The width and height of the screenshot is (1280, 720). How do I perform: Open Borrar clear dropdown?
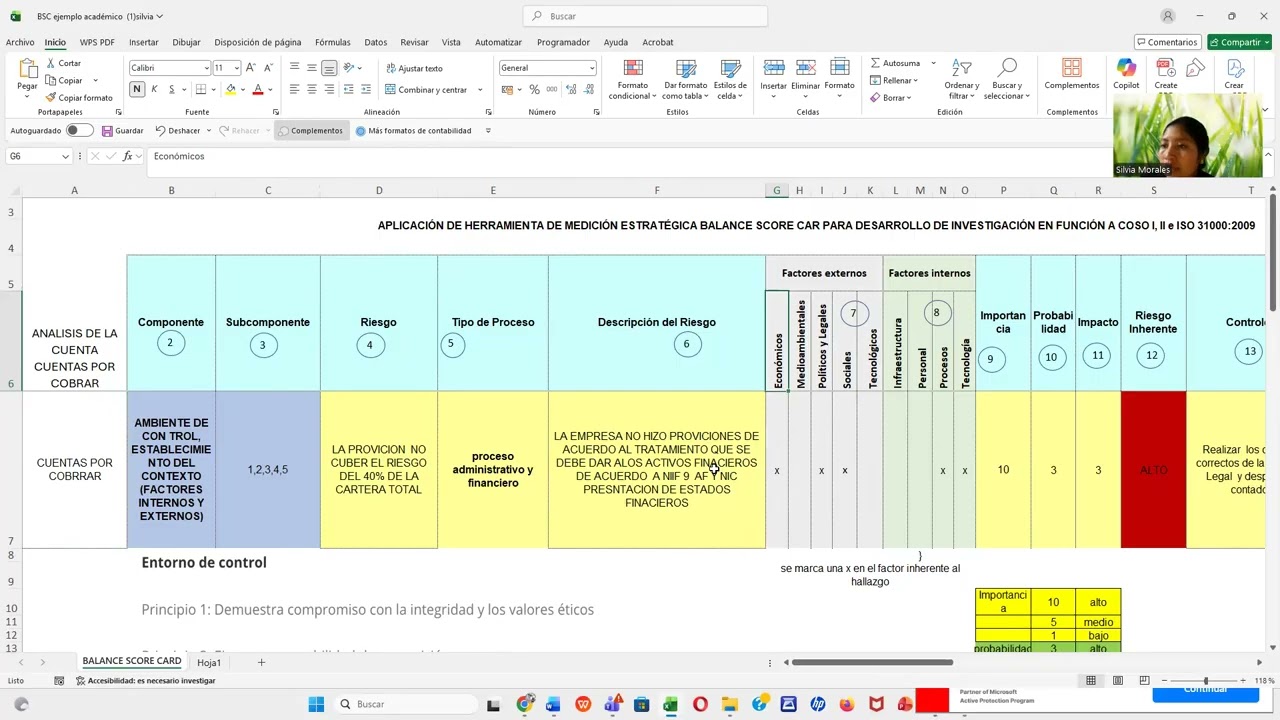click(891, 97)
